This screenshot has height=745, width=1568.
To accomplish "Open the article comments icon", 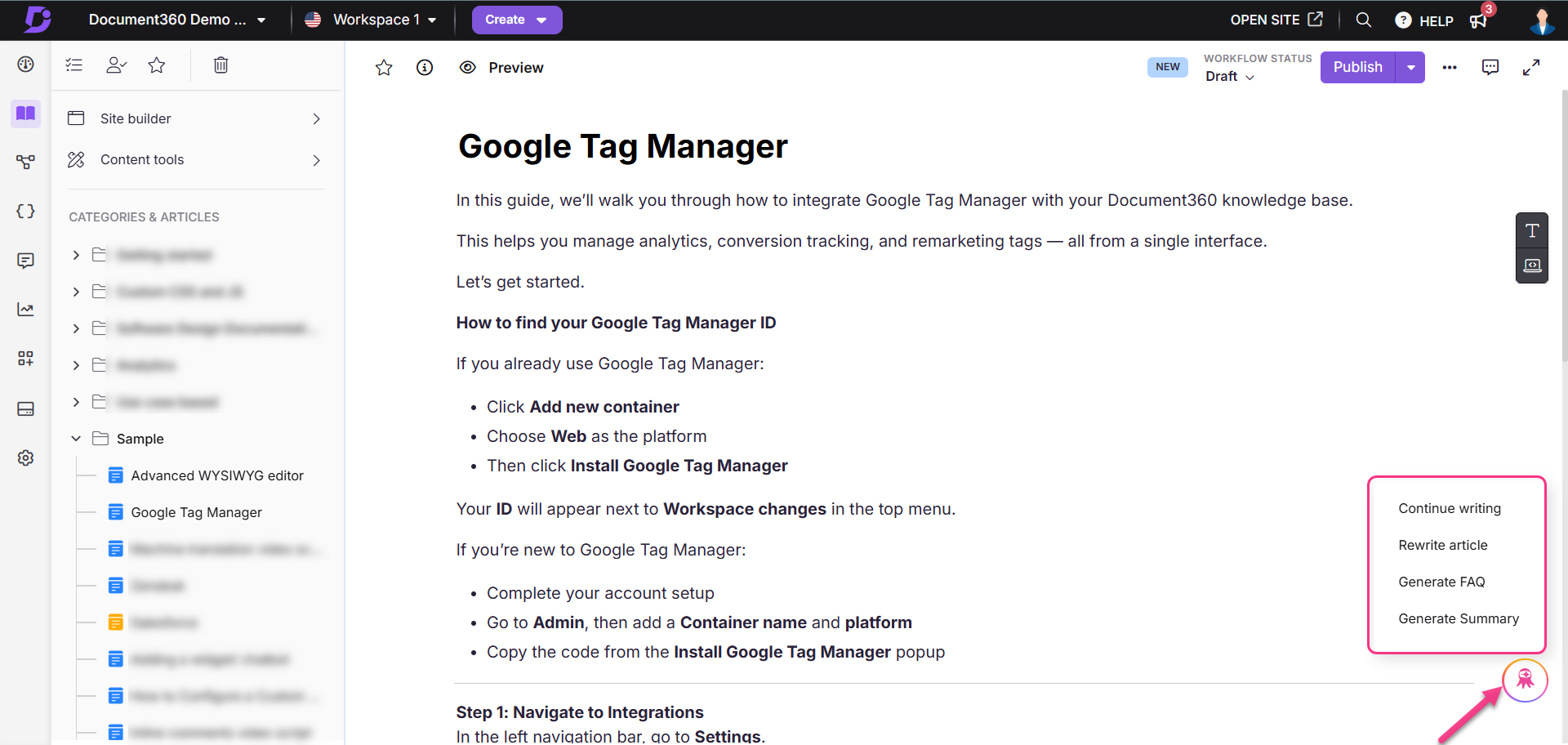I will click(x=1490, y=67).
